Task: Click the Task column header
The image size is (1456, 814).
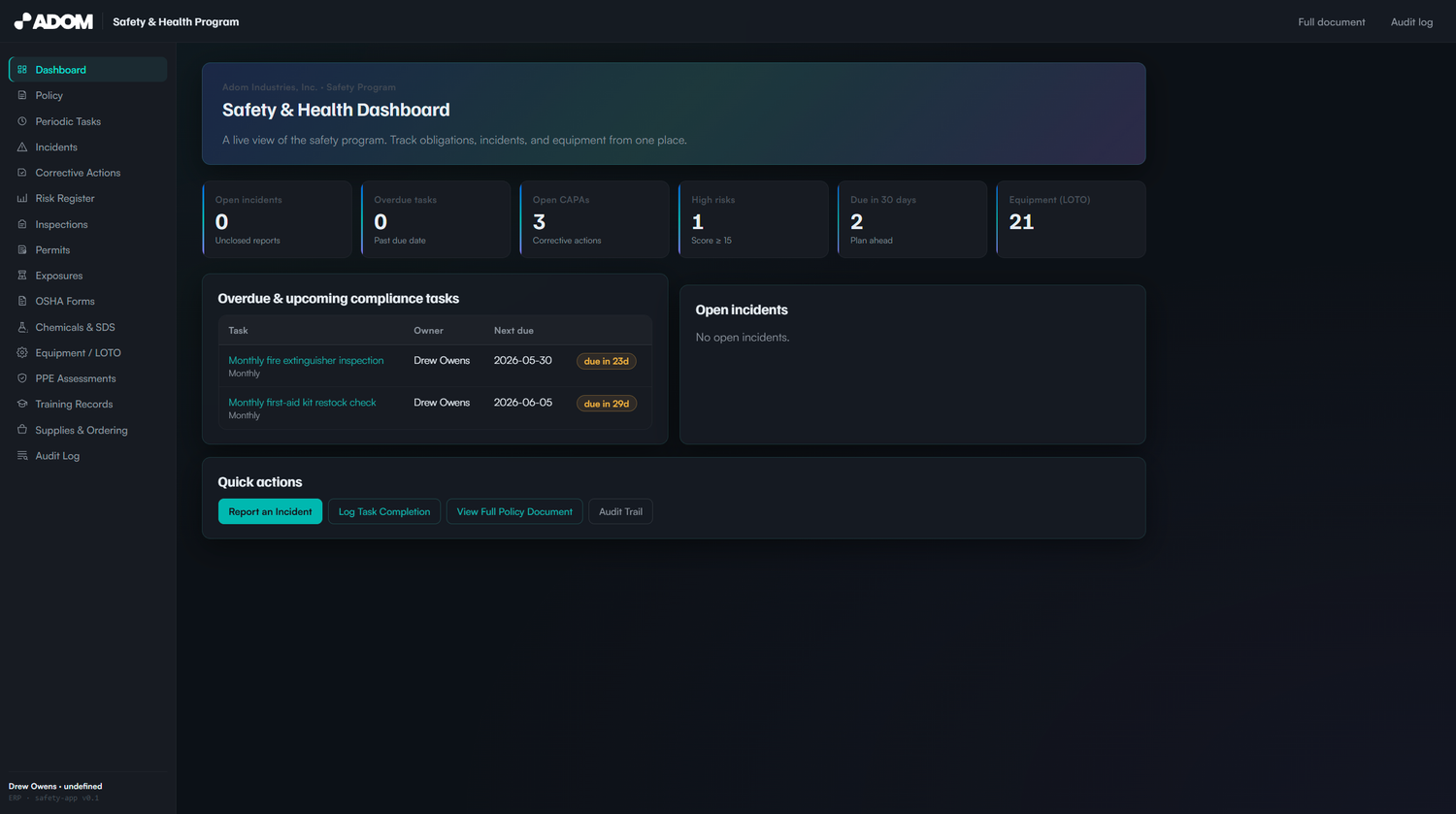Action: 238,330
